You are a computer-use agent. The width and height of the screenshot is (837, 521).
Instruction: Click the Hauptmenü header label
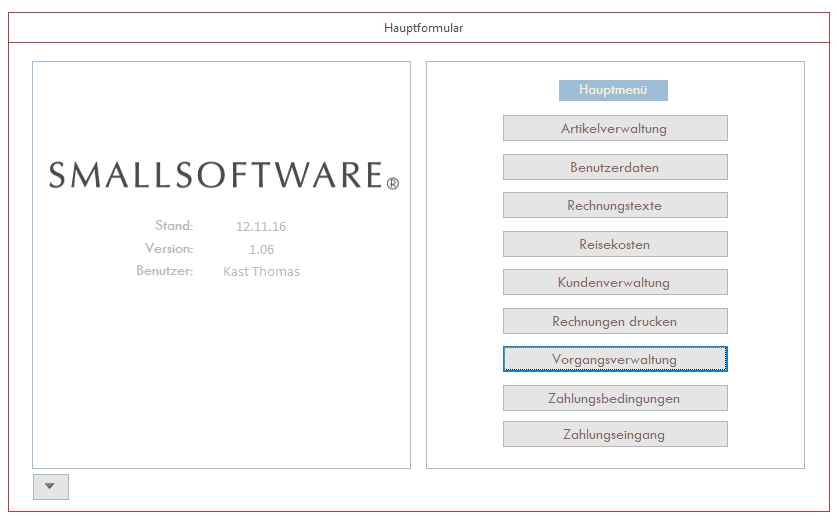613,90
